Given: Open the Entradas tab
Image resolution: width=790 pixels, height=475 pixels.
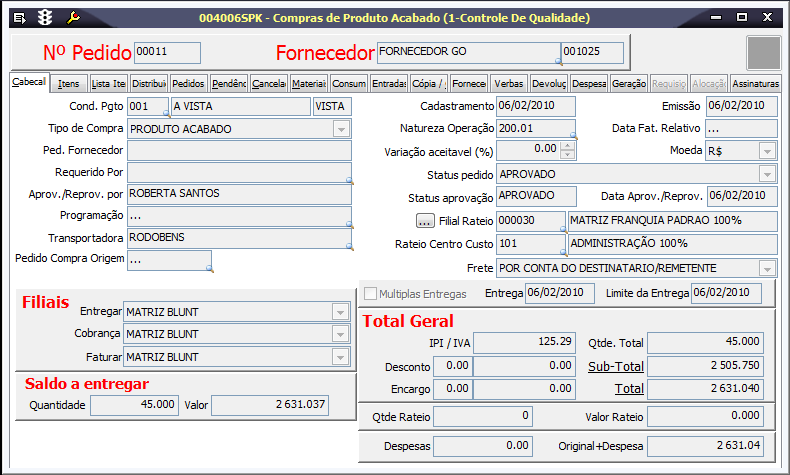Looking at the screenshot, I should pos(389,84).
